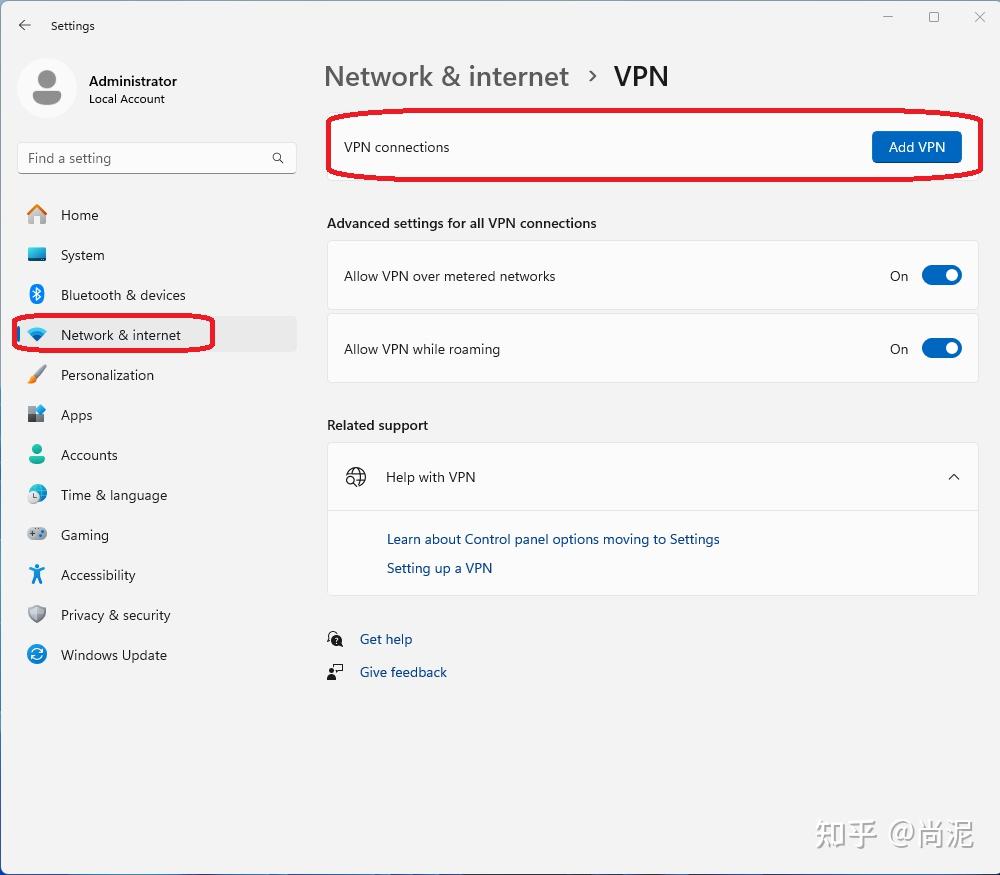Click the Find a setting search box
1000x875 pixels.
tap(157, 158)
